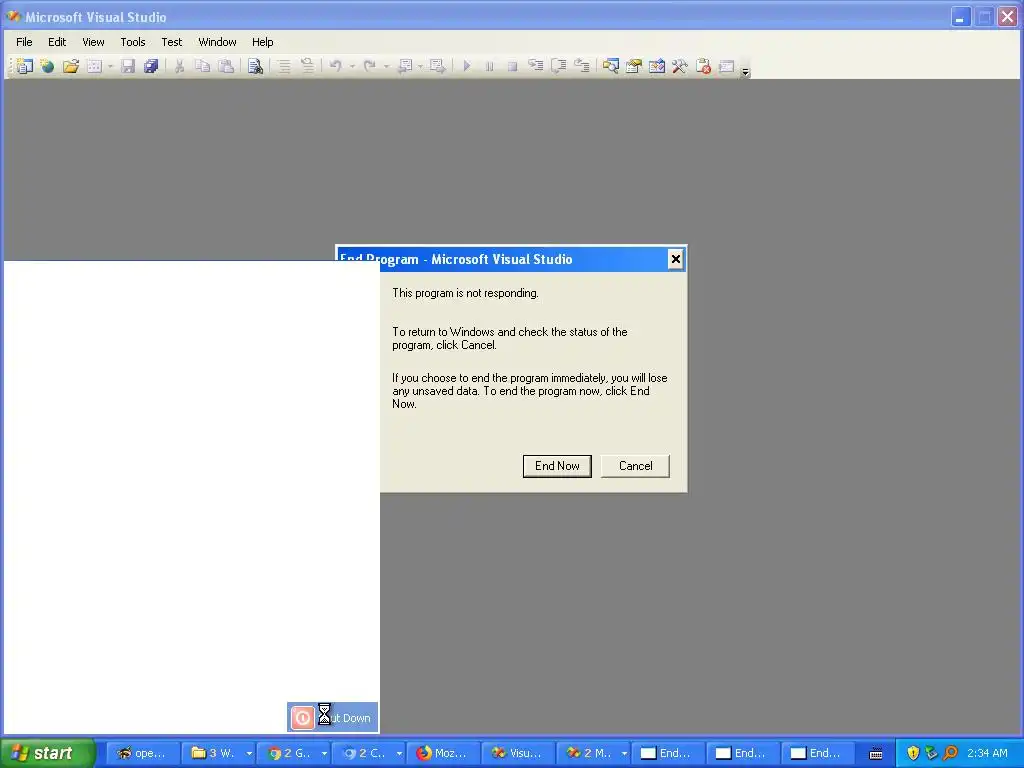Open the Help menu
The width and height of the screenshot is (1024, 768).
pyautogui.click(x=263, y=42)
